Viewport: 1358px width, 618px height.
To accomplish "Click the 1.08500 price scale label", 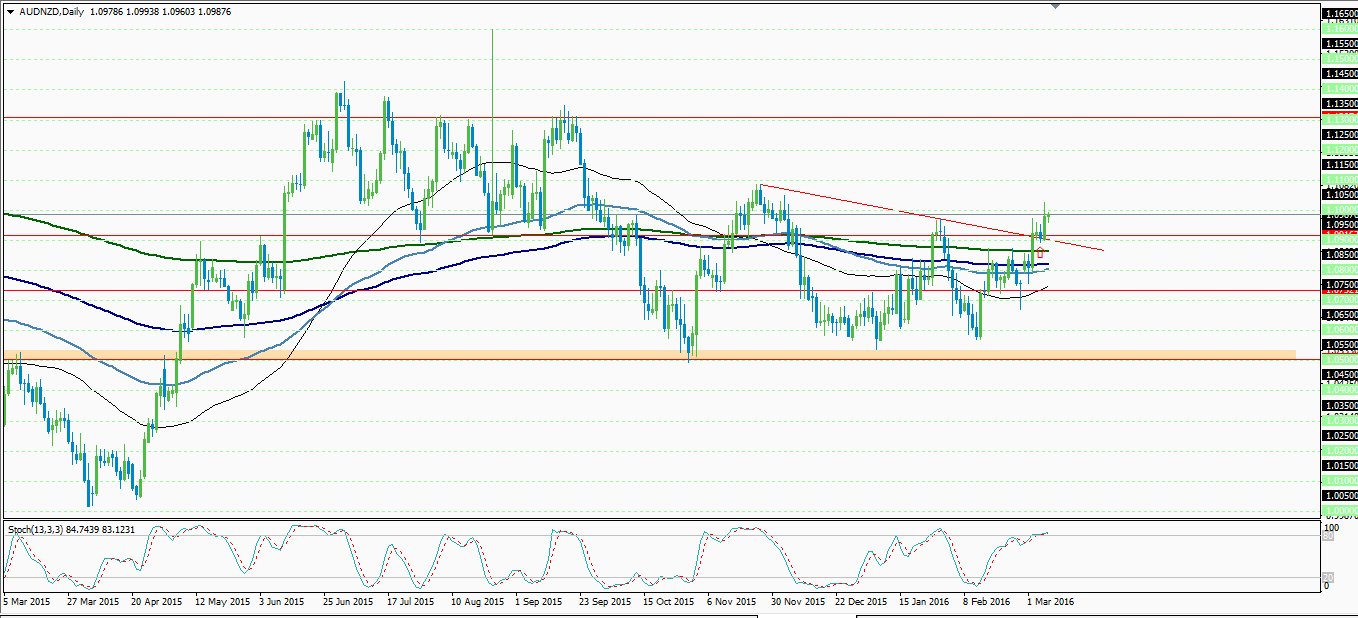I will (1340, 255).
